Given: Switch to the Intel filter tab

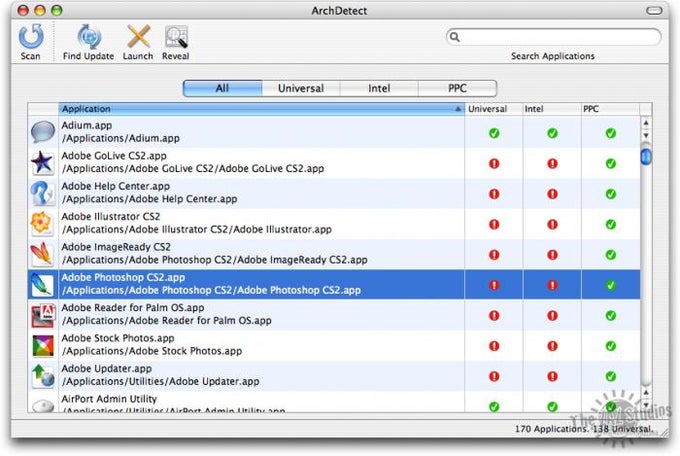Looking at the screenshot, I should (x=379, y=89).
